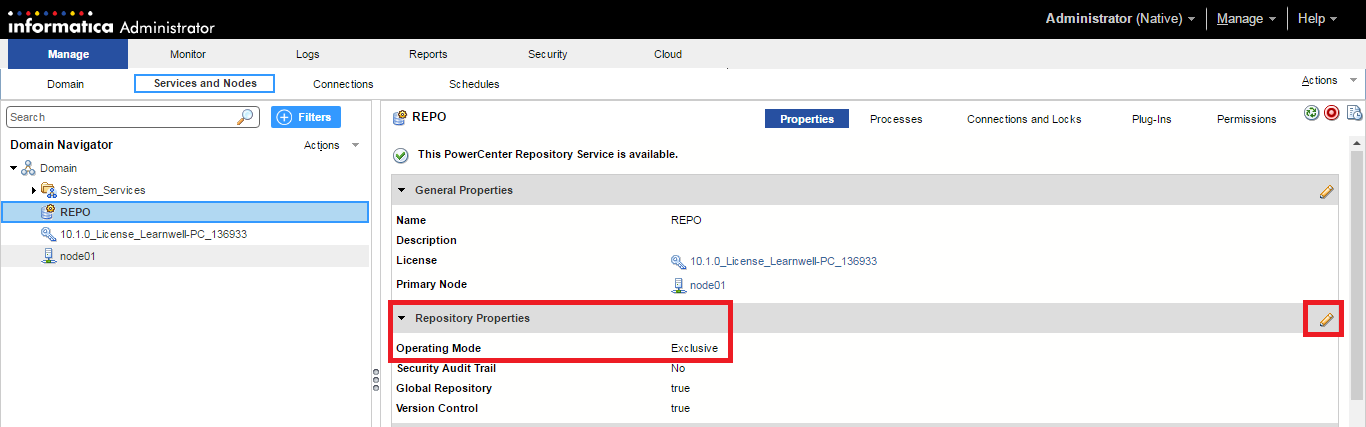Open the Manage dropdown in header
Screen dimensions: 1366x427
[1245, 19]
